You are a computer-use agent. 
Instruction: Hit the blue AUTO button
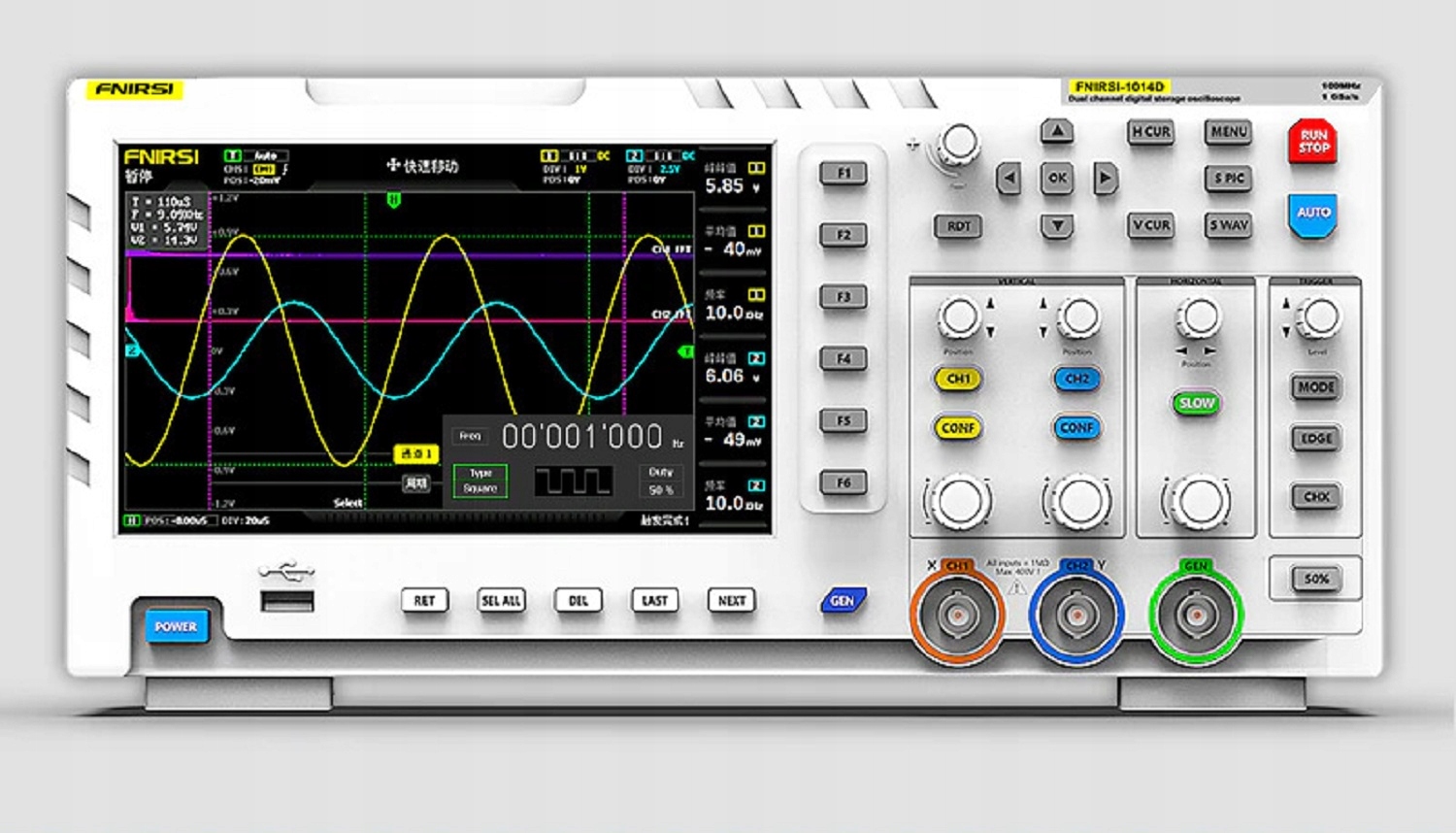1313,214
